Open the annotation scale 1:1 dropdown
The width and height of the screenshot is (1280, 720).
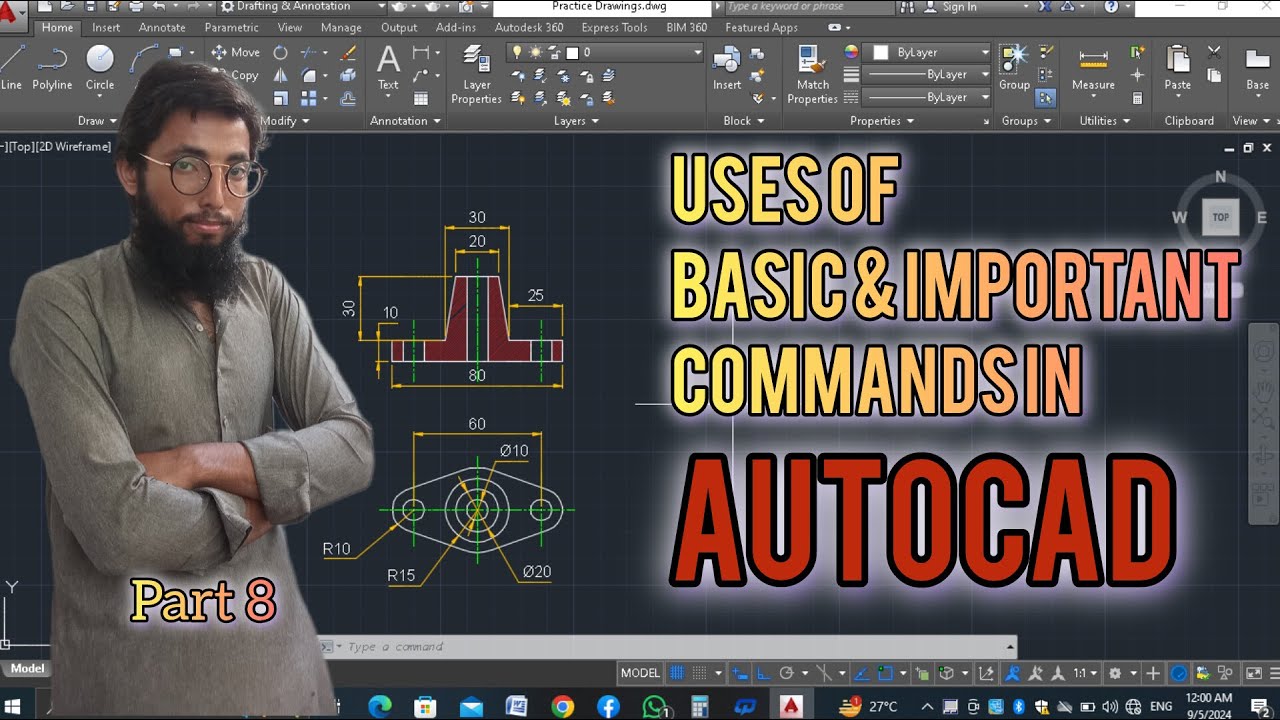coord(1085,673)
